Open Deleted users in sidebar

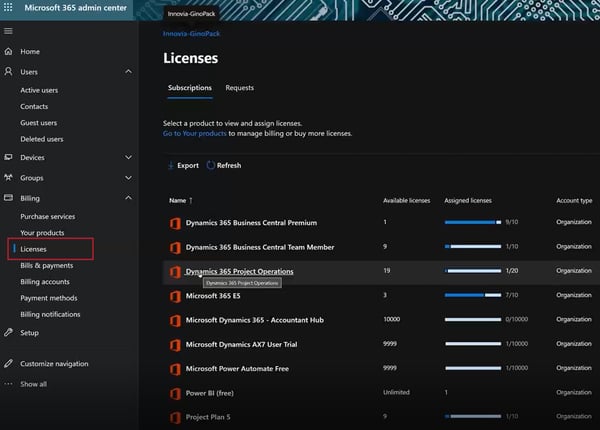tap(42, 139)
